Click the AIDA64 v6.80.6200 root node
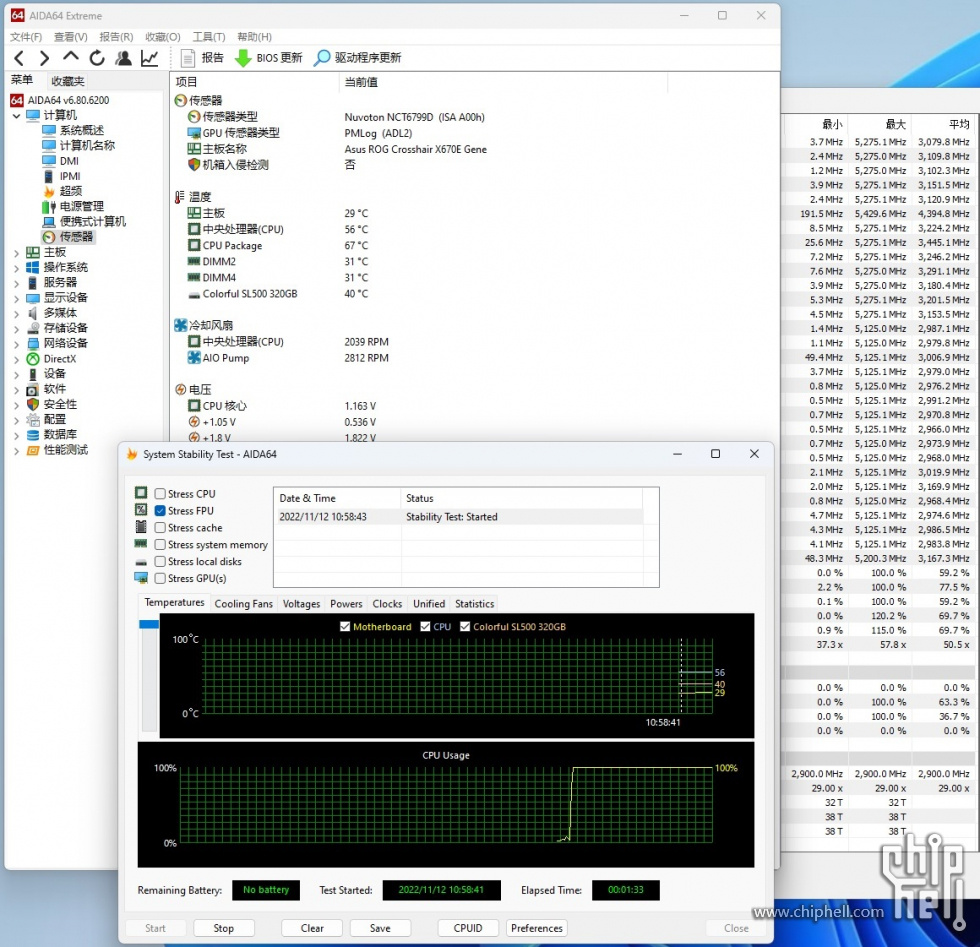 coord(68,100)
